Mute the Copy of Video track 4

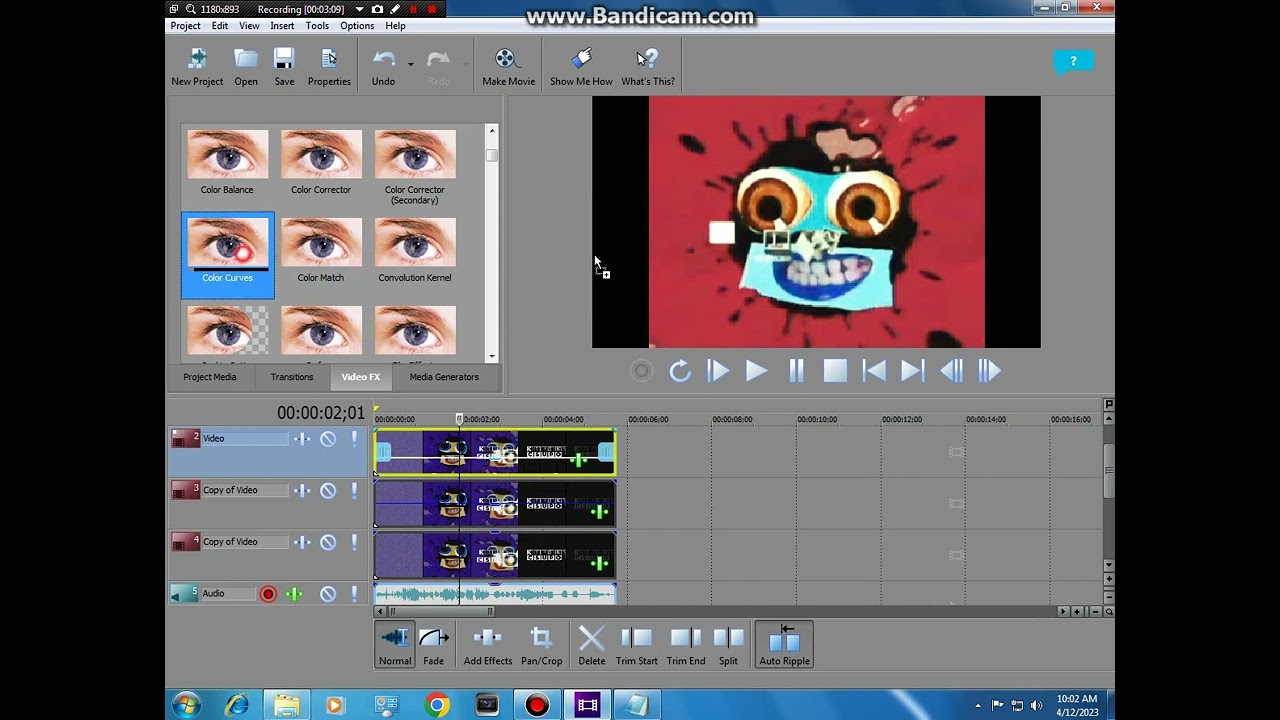click(x=328, y=543)
